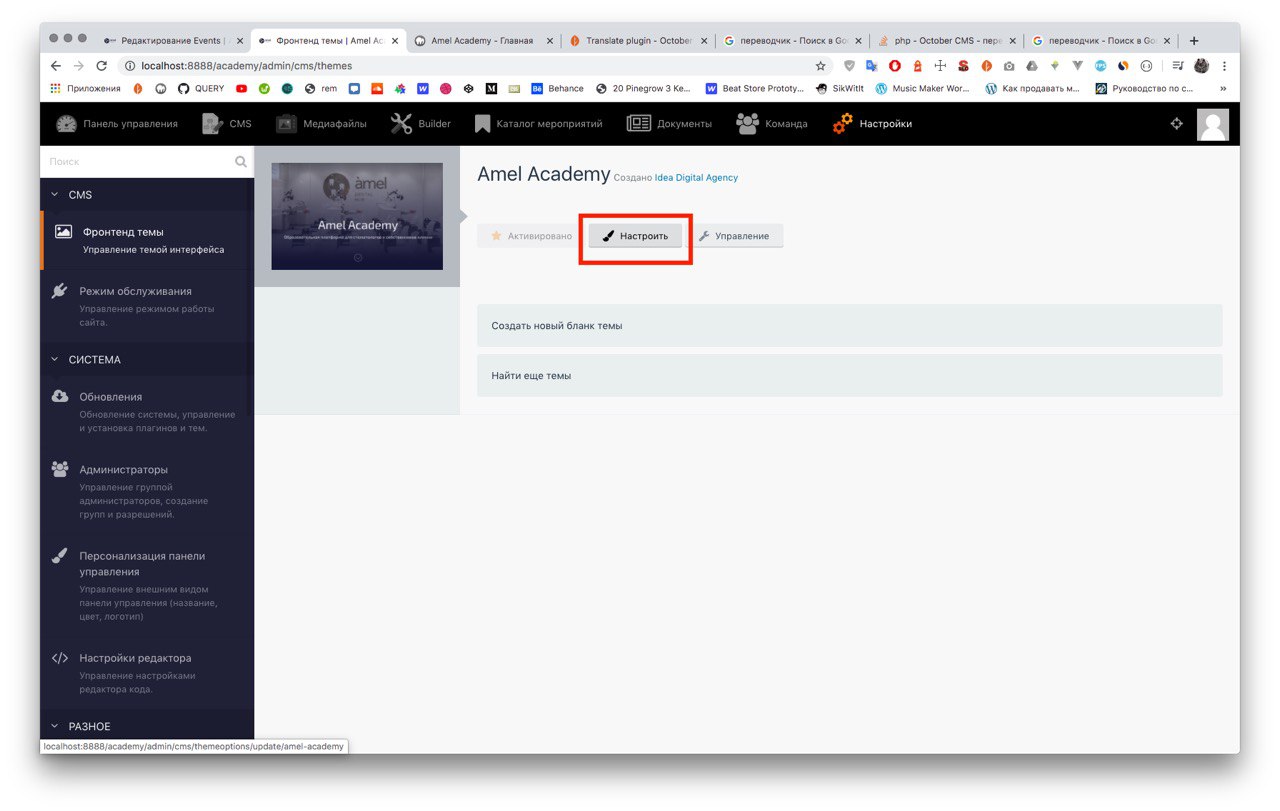Open Команда in the top navigation
The width and height of the screenshot is (1280, 811).
point(771,124)
